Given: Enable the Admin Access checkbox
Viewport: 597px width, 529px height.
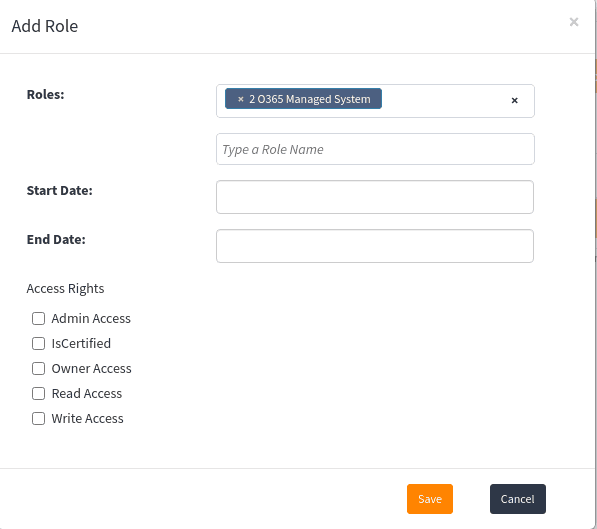Looking at the screenshot, I should click(38, 318).
